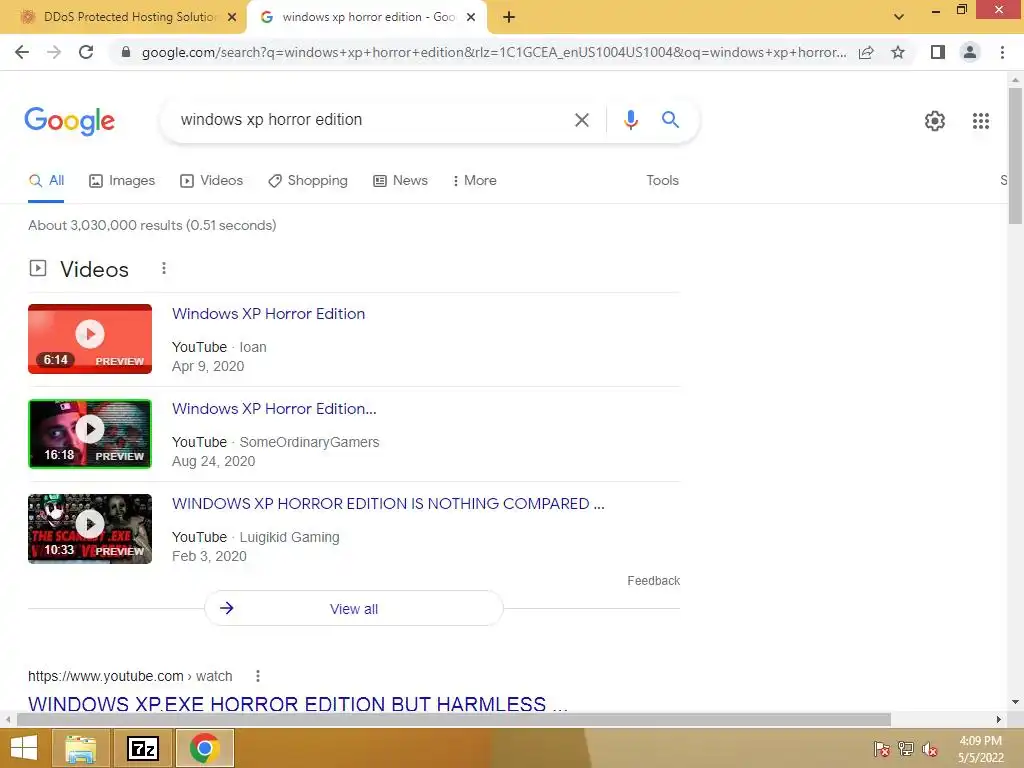Image resolution: width=1024 pixels, height=768 pixels.
Task: Open the Windows Start button
Action: pos(24,748)
